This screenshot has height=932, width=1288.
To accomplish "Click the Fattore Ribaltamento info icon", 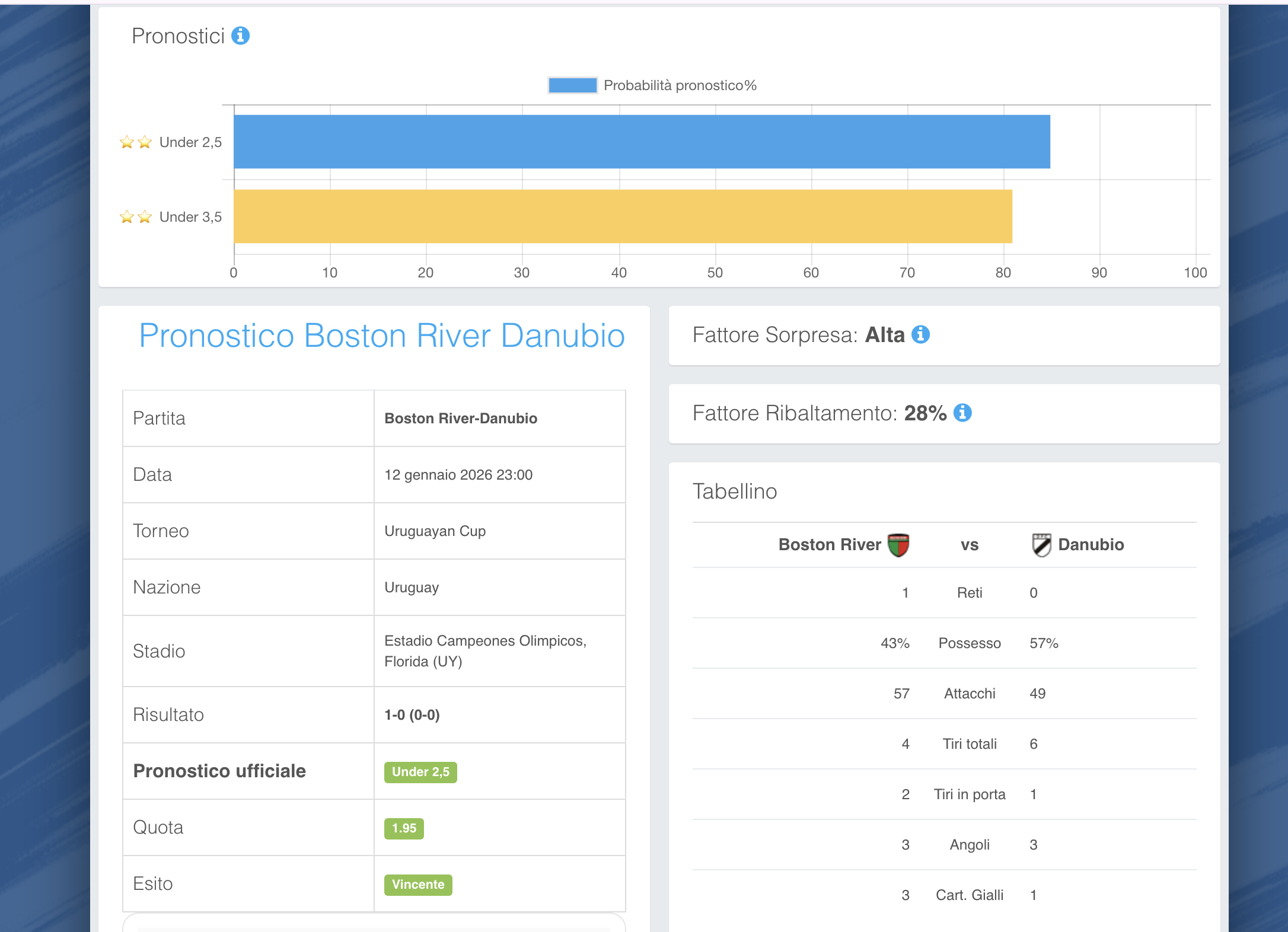I will pyautogui.click(x=962, y=413).
